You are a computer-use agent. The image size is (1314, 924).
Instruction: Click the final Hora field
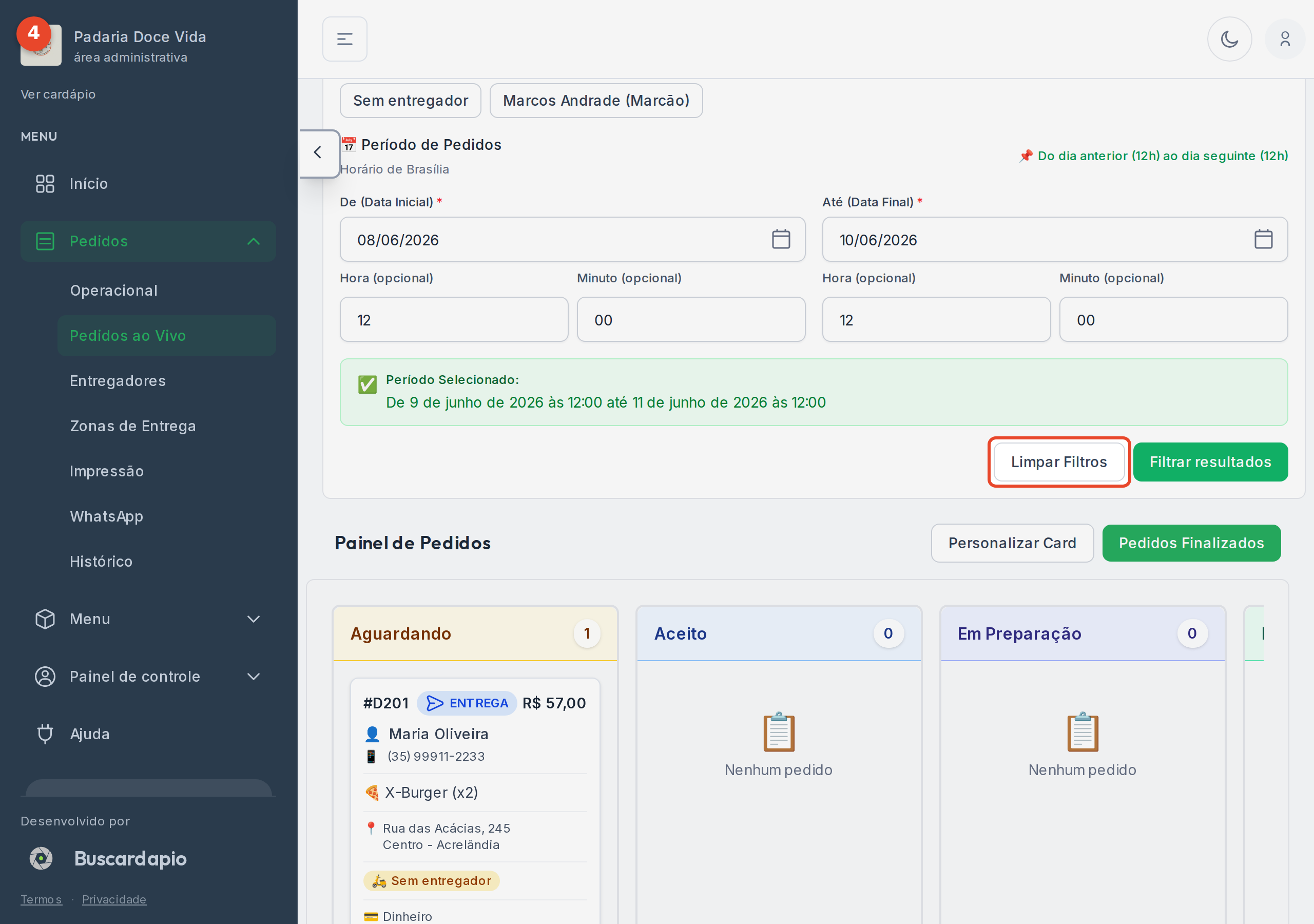point(936,319)
